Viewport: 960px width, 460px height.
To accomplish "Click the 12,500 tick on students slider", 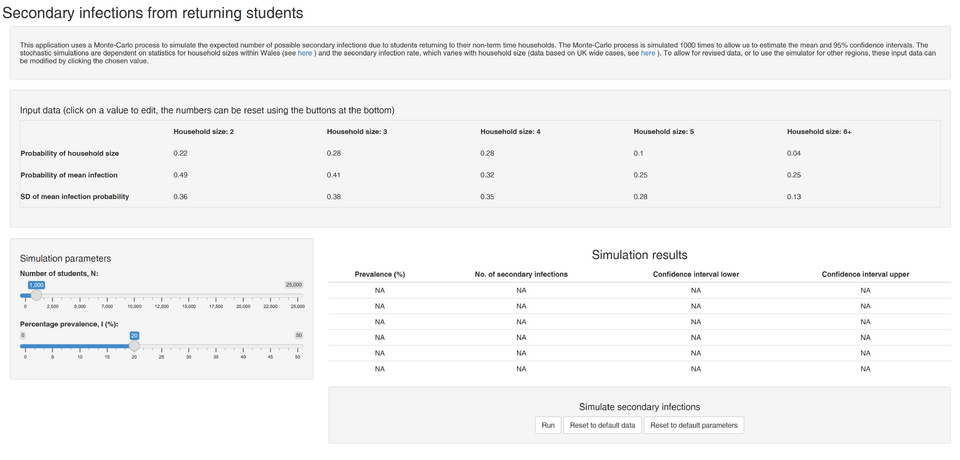I will 162,306.
